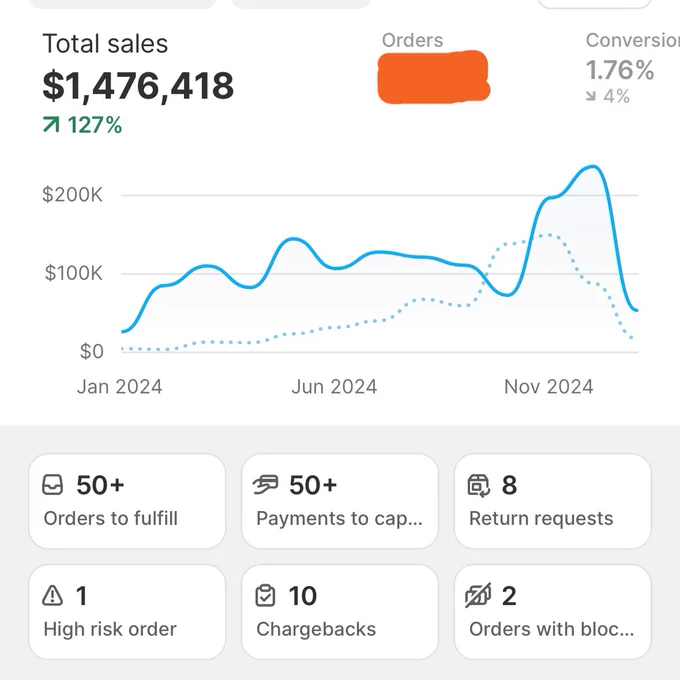This screenshot has width=680, height=680.
Task: Tap the green upward trend arrow
Action: pos(51,124)
